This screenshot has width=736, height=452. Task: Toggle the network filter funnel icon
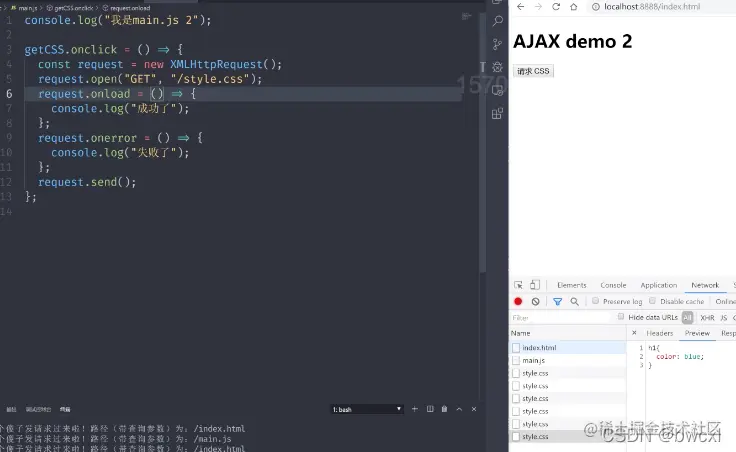pos(557,302)
